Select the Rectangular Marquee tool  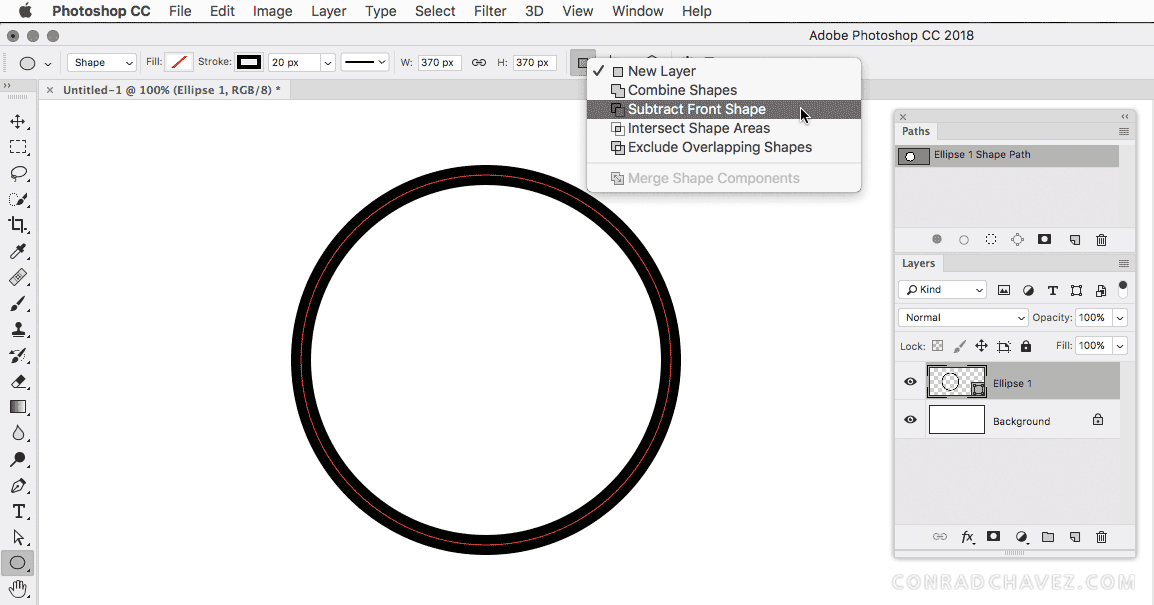click(x=18, y=147)
